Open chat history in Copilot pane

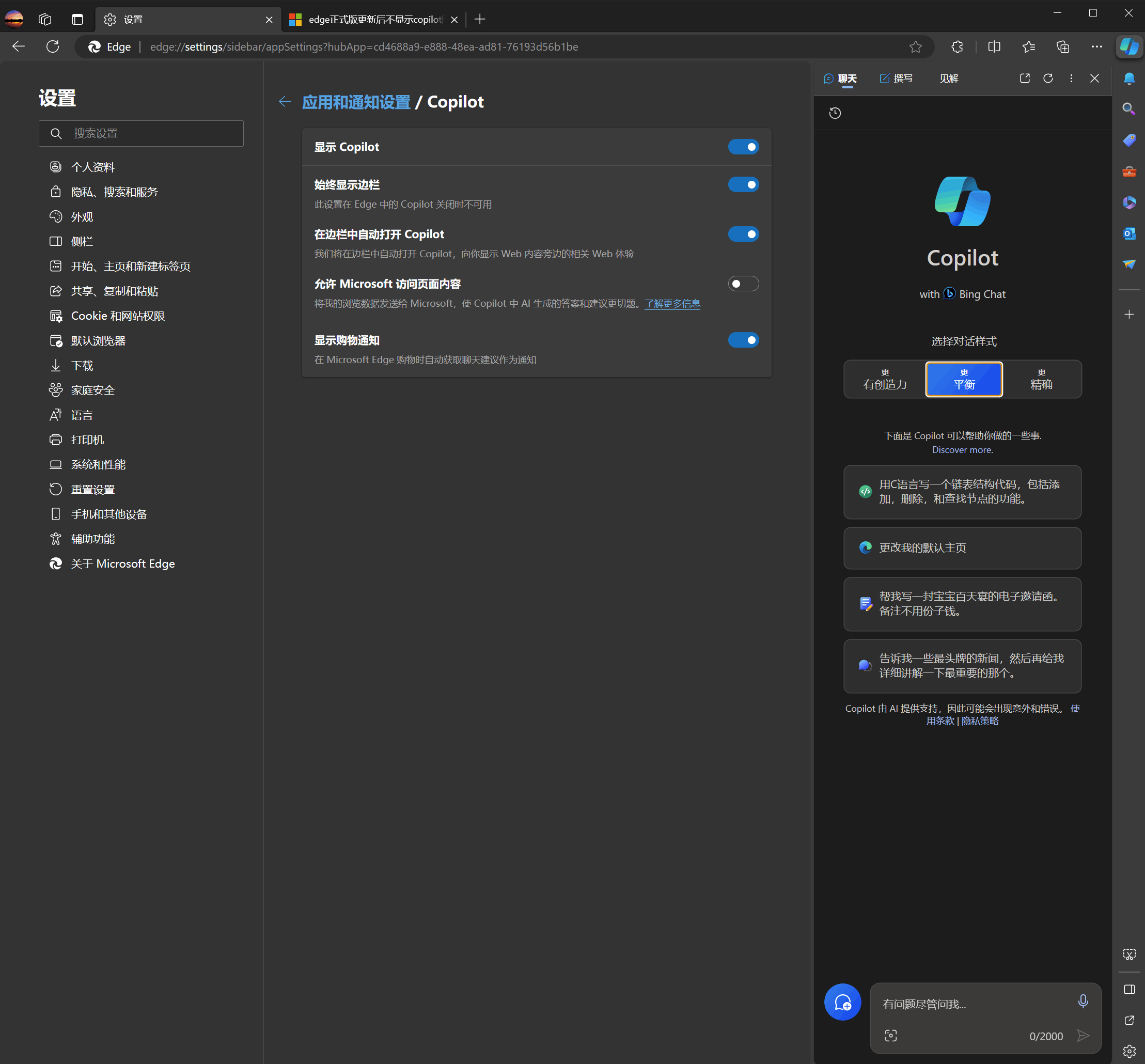click(835, 113)
